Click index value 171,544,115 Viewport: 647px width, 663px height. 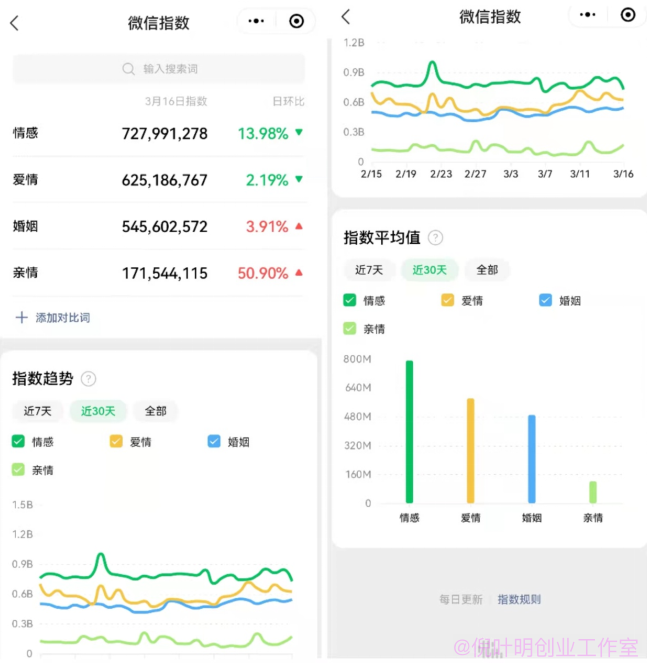click(x=164, y=273)
